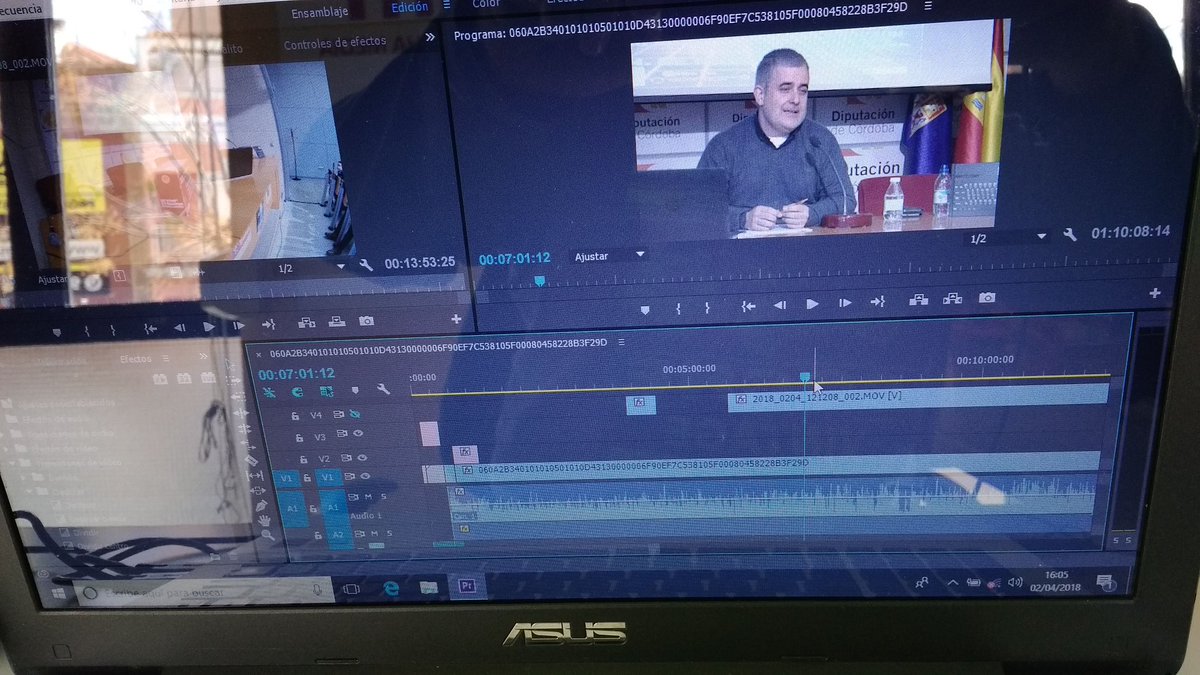Viewport: 1200px width, 675px height.
Task: Open File Explorer from taskbar
Action: (x=429, y=588)
